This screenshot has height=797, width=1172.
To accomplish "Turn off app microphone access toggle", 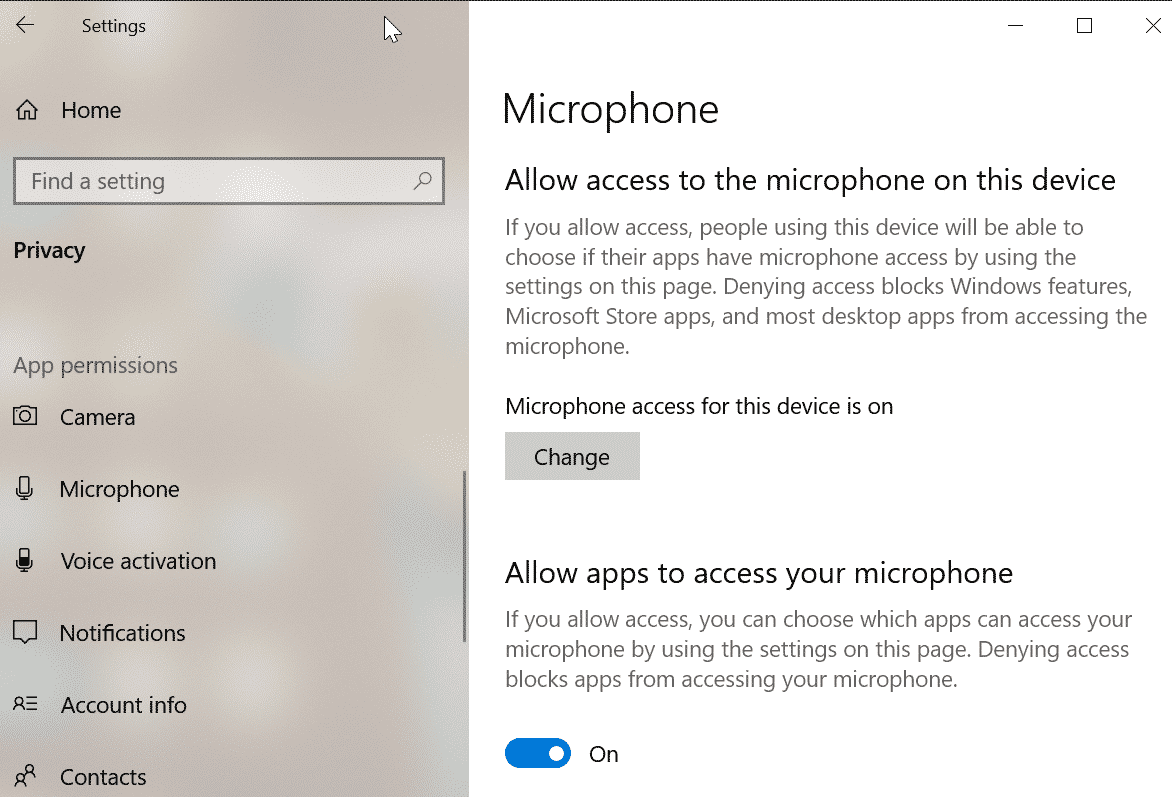I will (537, 754).
